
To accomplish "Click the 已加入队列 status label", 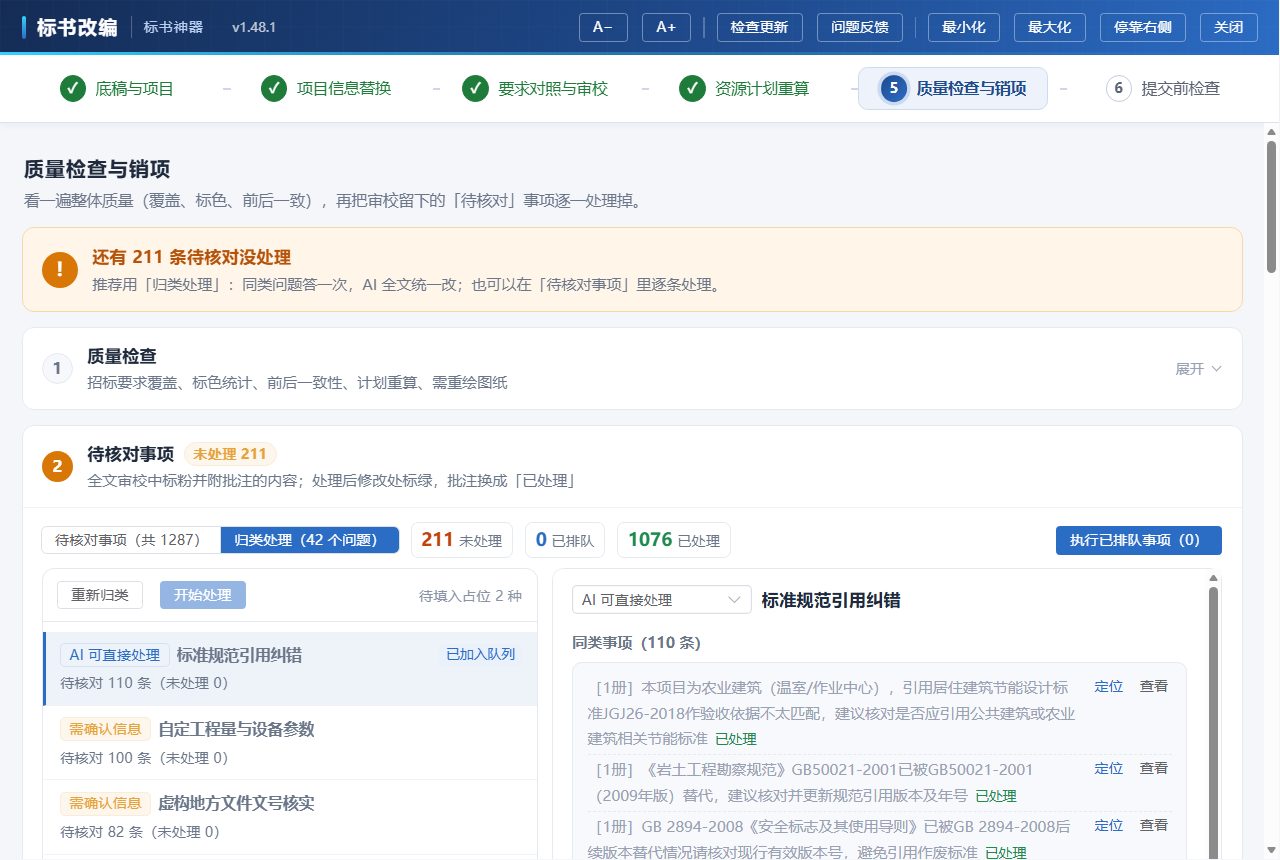I will [x=480, y=655].
